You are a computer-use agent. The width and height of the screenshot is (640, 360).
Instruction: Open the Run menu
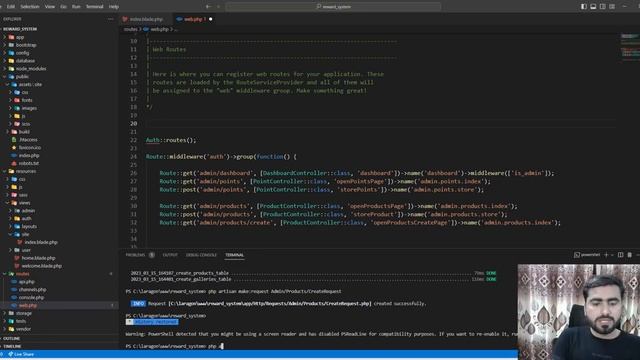(x=76, y=7)
